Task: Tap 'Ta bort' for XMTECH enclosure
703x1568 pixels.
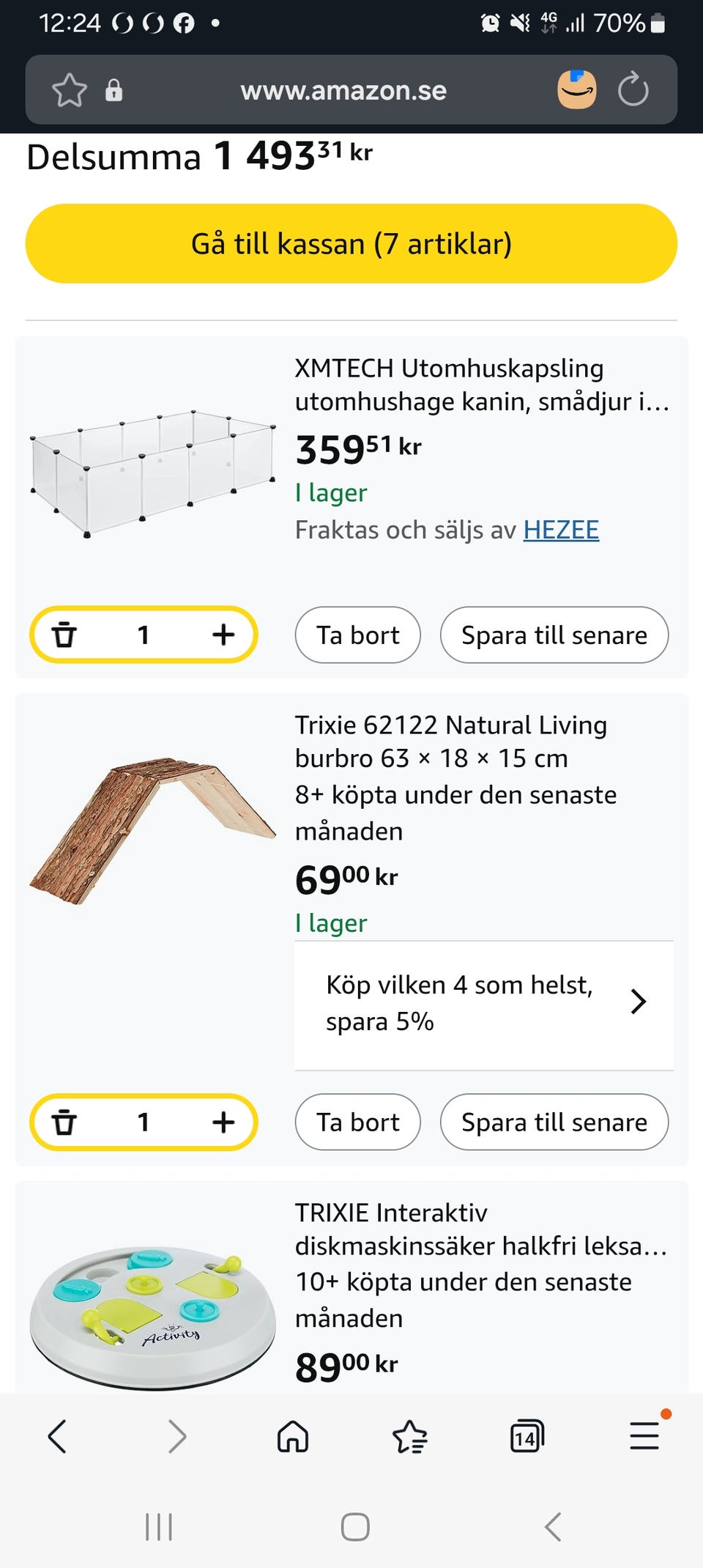Action: point(357,635)
